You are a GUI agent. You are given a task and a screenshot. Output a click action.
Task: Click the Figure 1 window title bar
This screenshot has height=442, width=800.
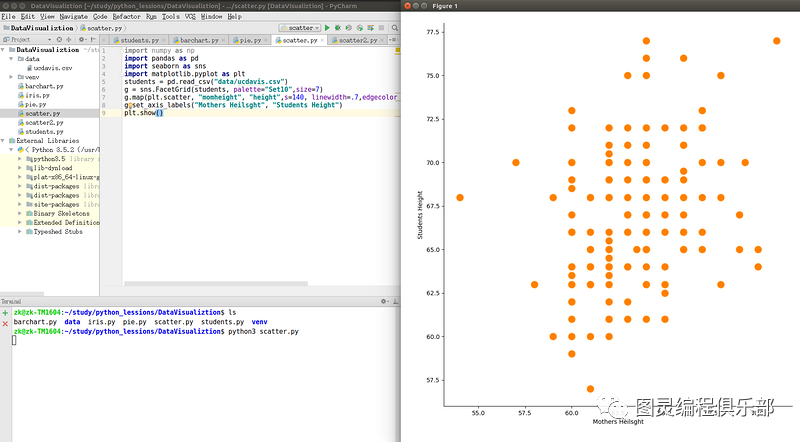600,6
